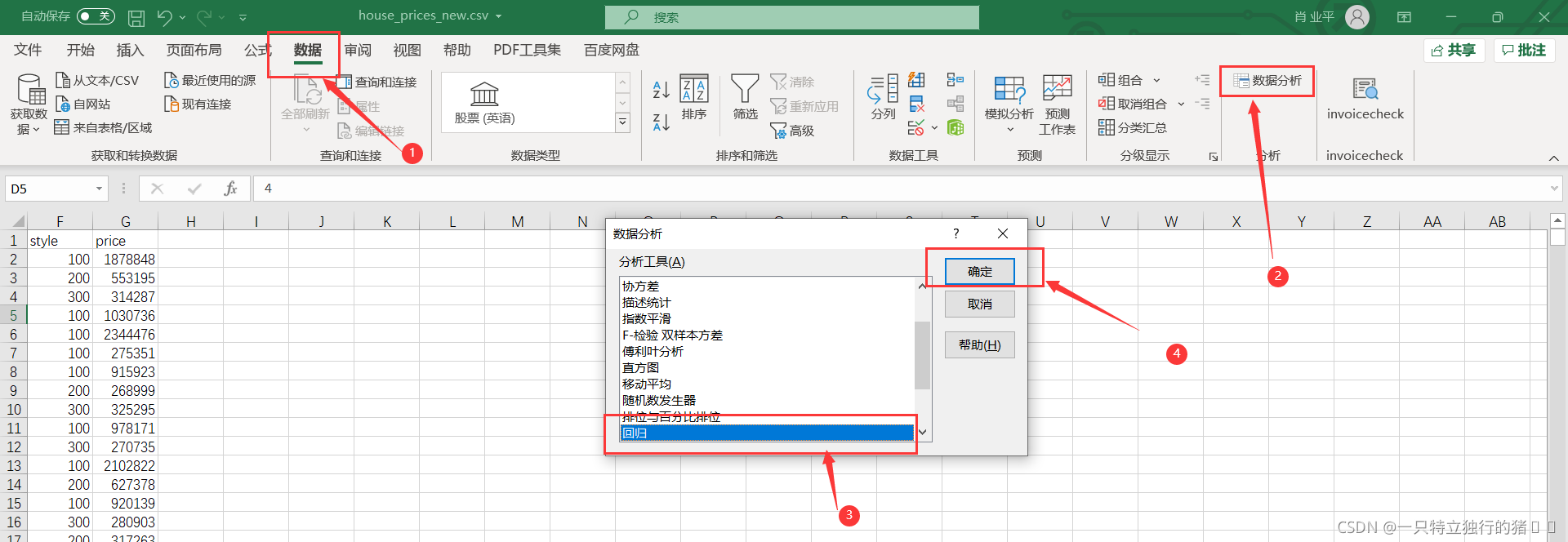1568x542 pixels.
Task: Sort ascending A to Z
Action: (661, 89)
